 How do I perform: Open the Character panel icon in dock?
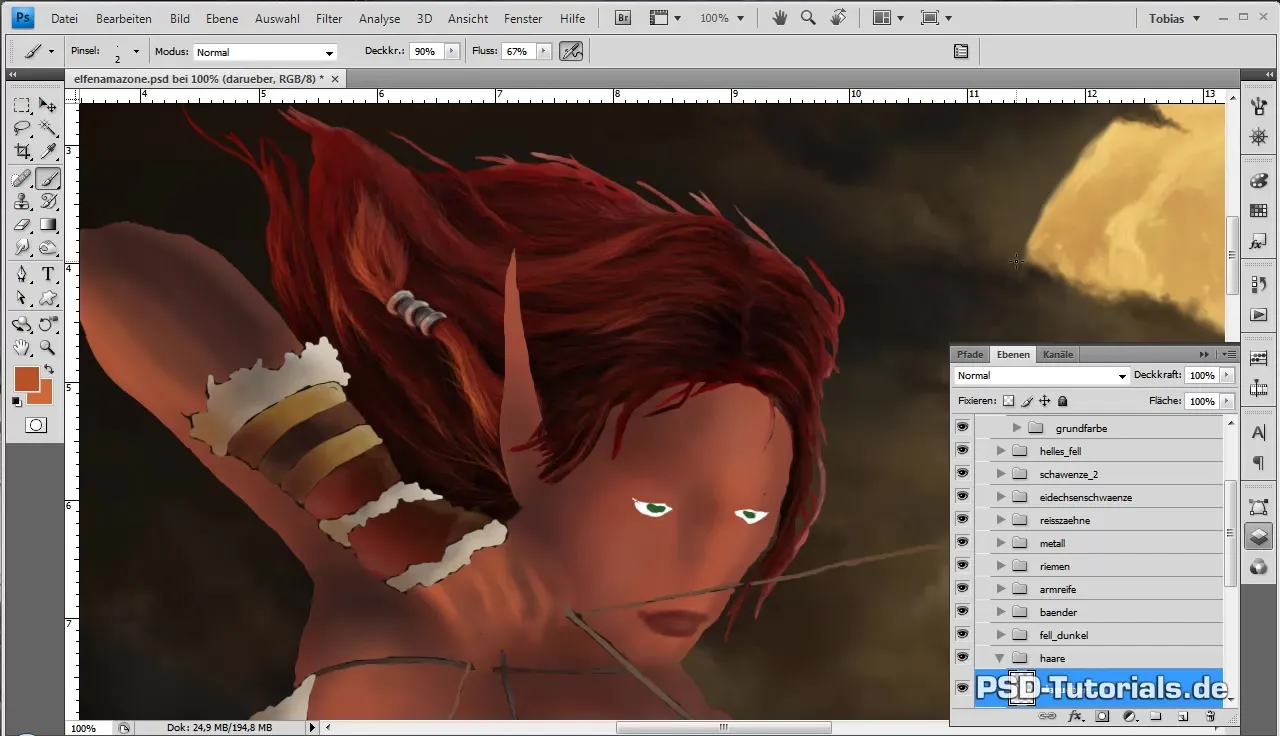click(x=1258, y=432)
